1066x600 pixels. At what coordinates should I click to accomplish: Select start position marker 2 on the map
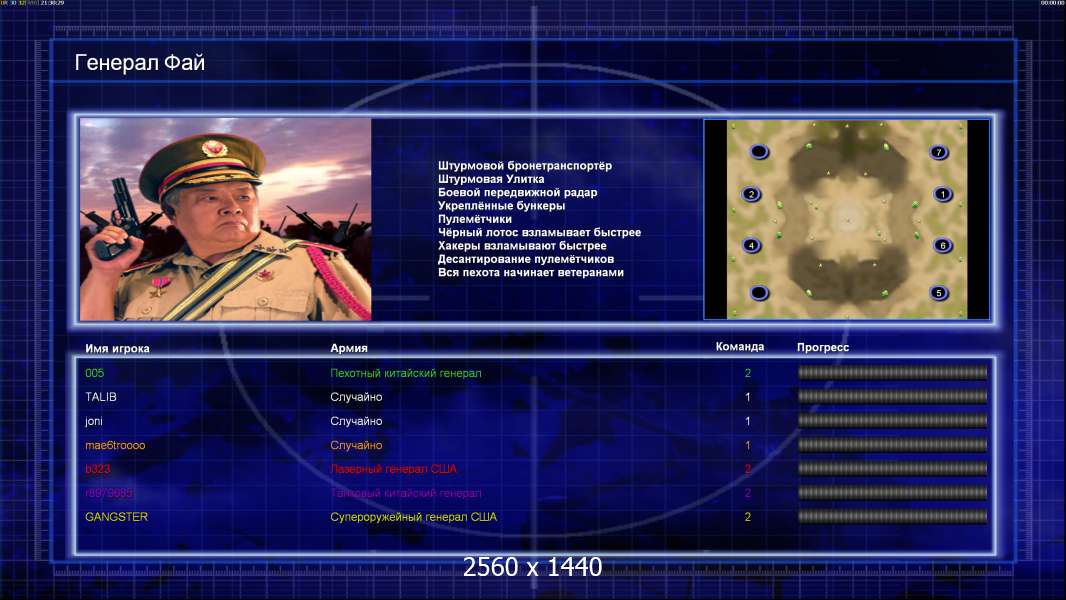(x=751, y=194)
